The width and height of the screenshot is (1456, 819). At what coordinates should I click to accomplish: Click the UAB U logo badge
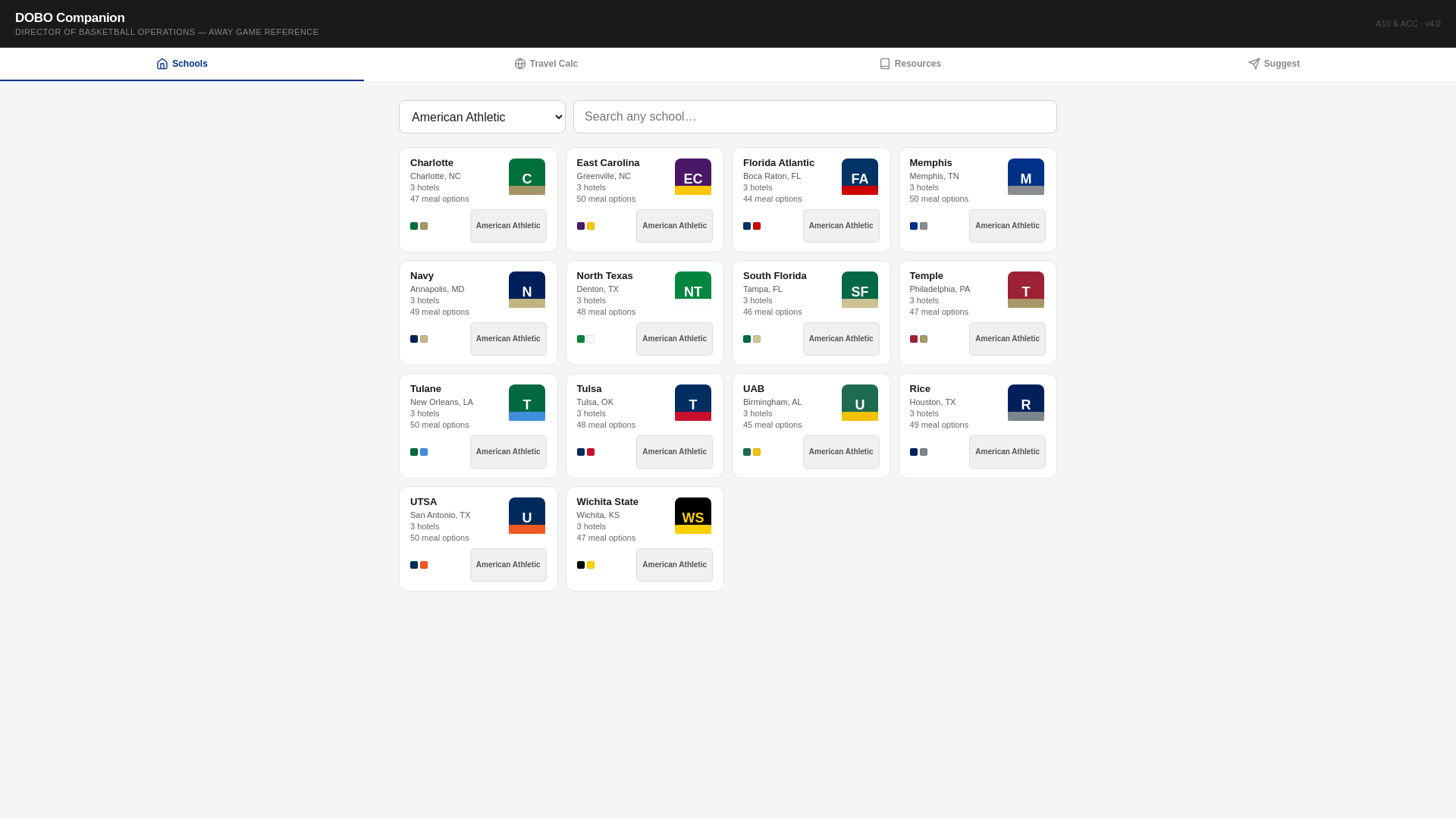coord(860,403)
